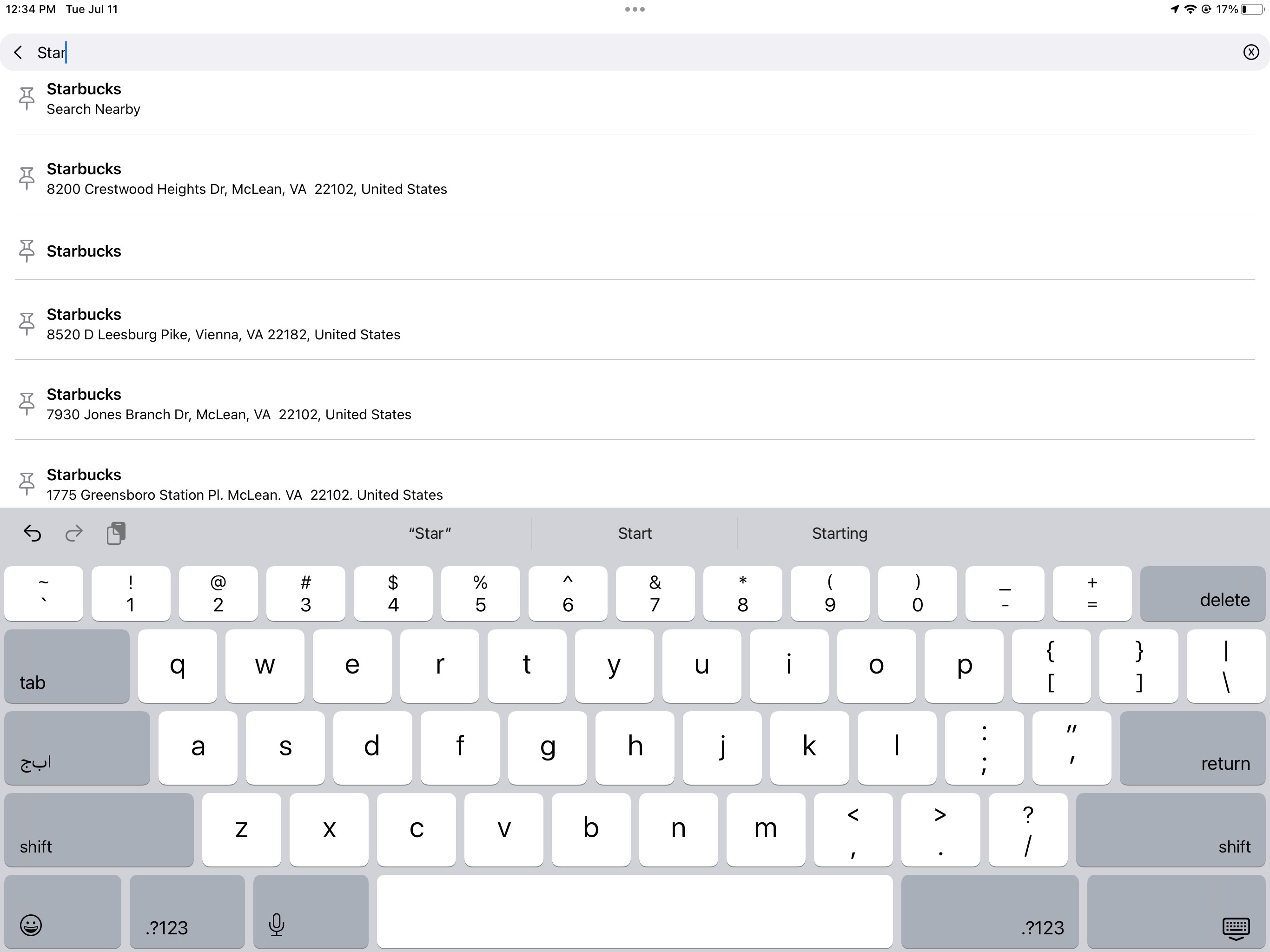This screenshot has width=1270, height=952.
Task: Select Starbucks Search Nearby suggestion
Action: pyautogui.click(x=635, y=99)
